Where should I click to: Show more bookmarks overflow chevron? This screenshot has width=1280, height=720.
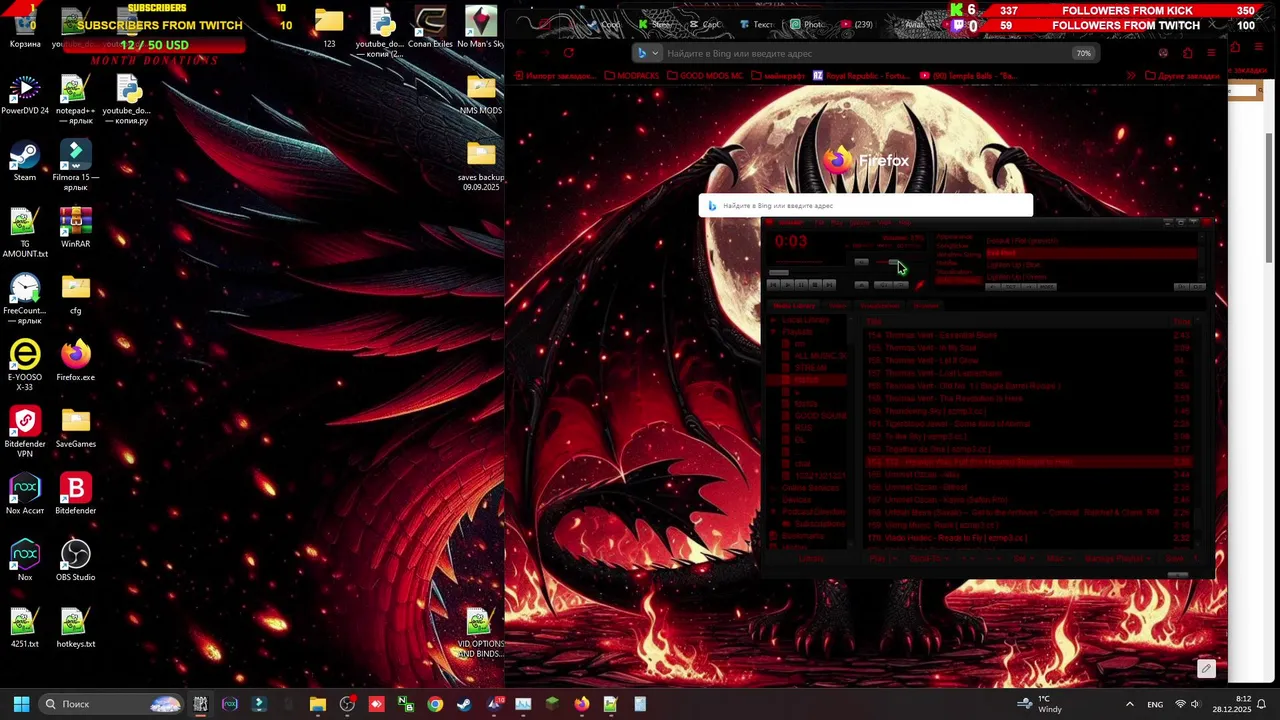coord(1131,75)
